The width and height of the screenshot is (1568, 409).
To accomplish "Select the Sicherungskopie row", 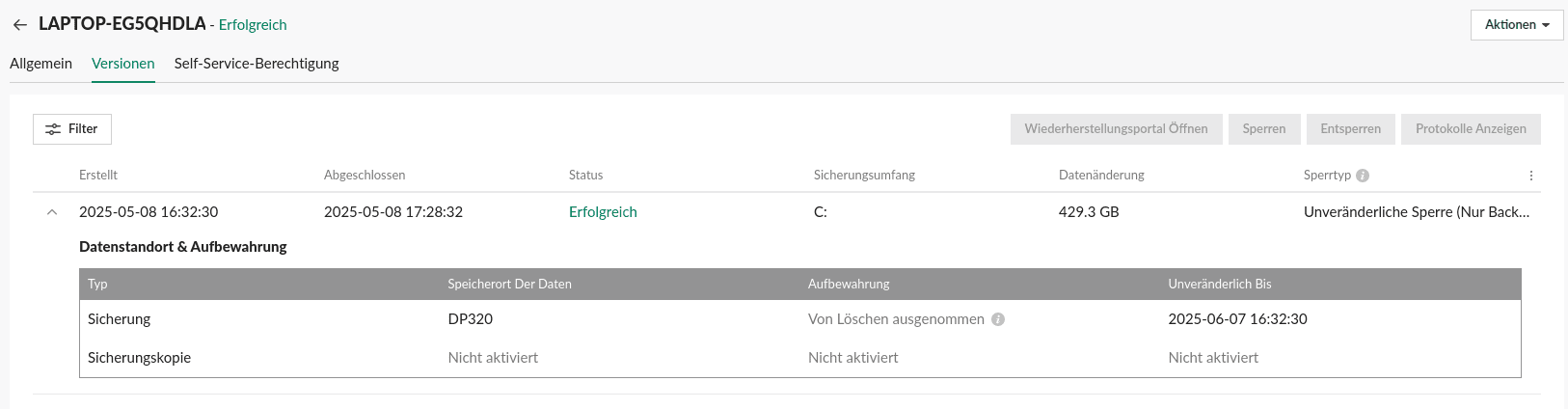I will [x=139, y=358].
